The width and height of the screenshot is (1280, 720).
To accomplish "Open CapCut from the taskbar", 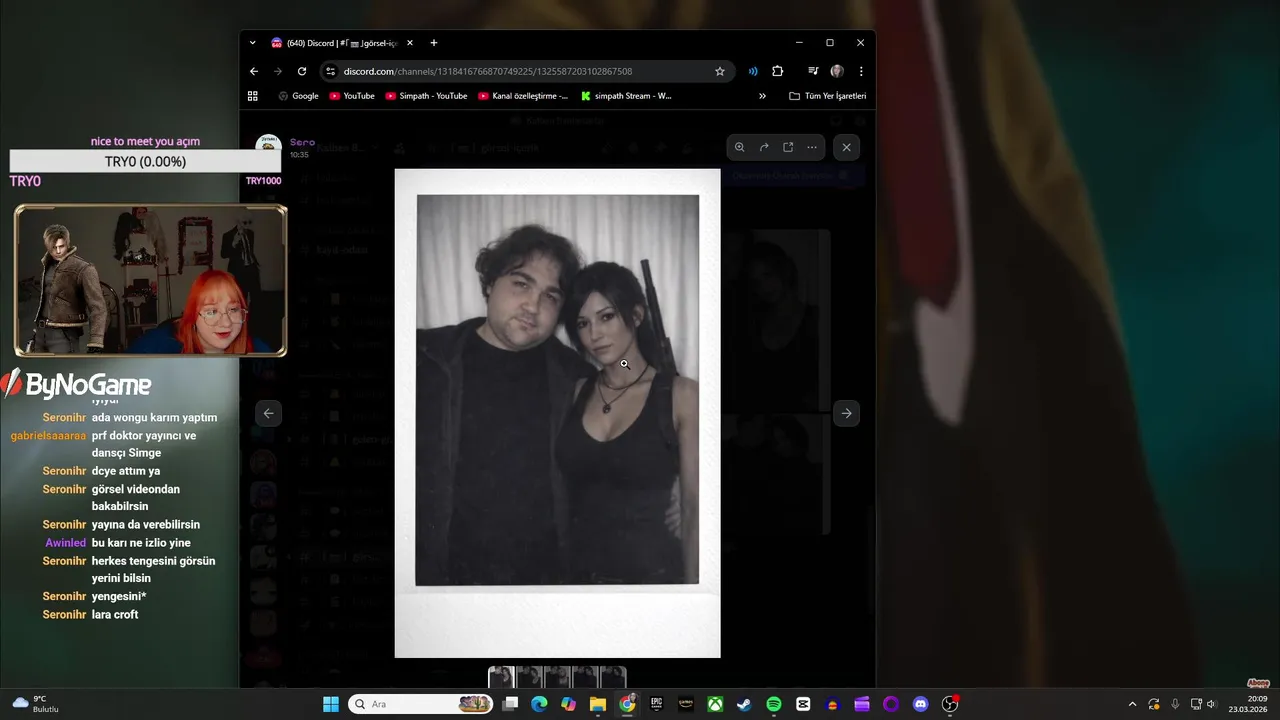I will (803, 704).
